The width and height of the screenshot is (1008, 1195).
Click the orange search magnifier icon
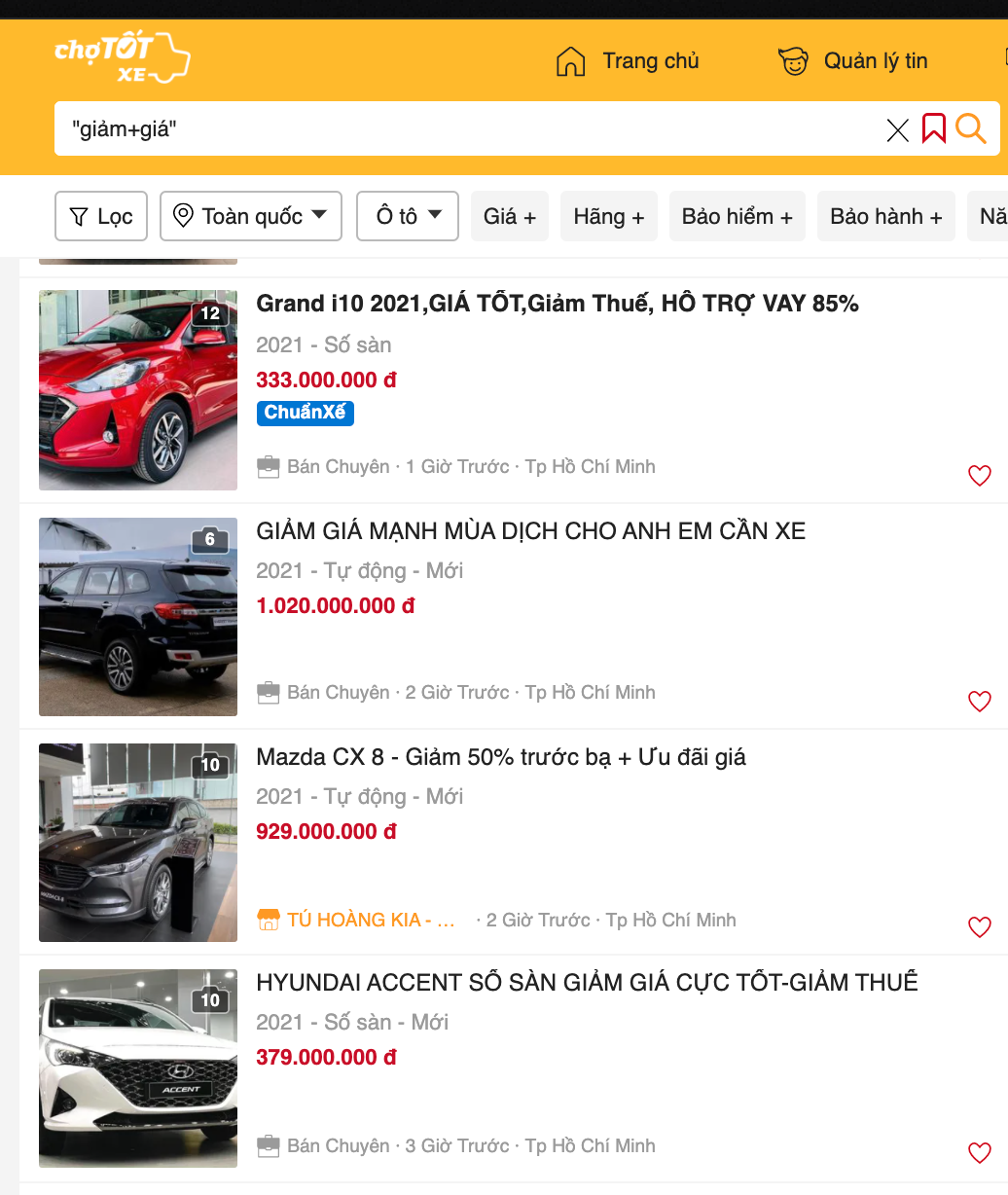970,128
